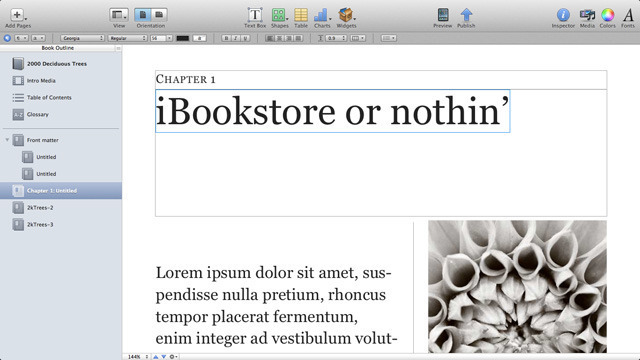Image resolution: width=640 pixels, height=360 pixels.
Task: Click the blue styles drawer button
Action: (x=7, y=38)
